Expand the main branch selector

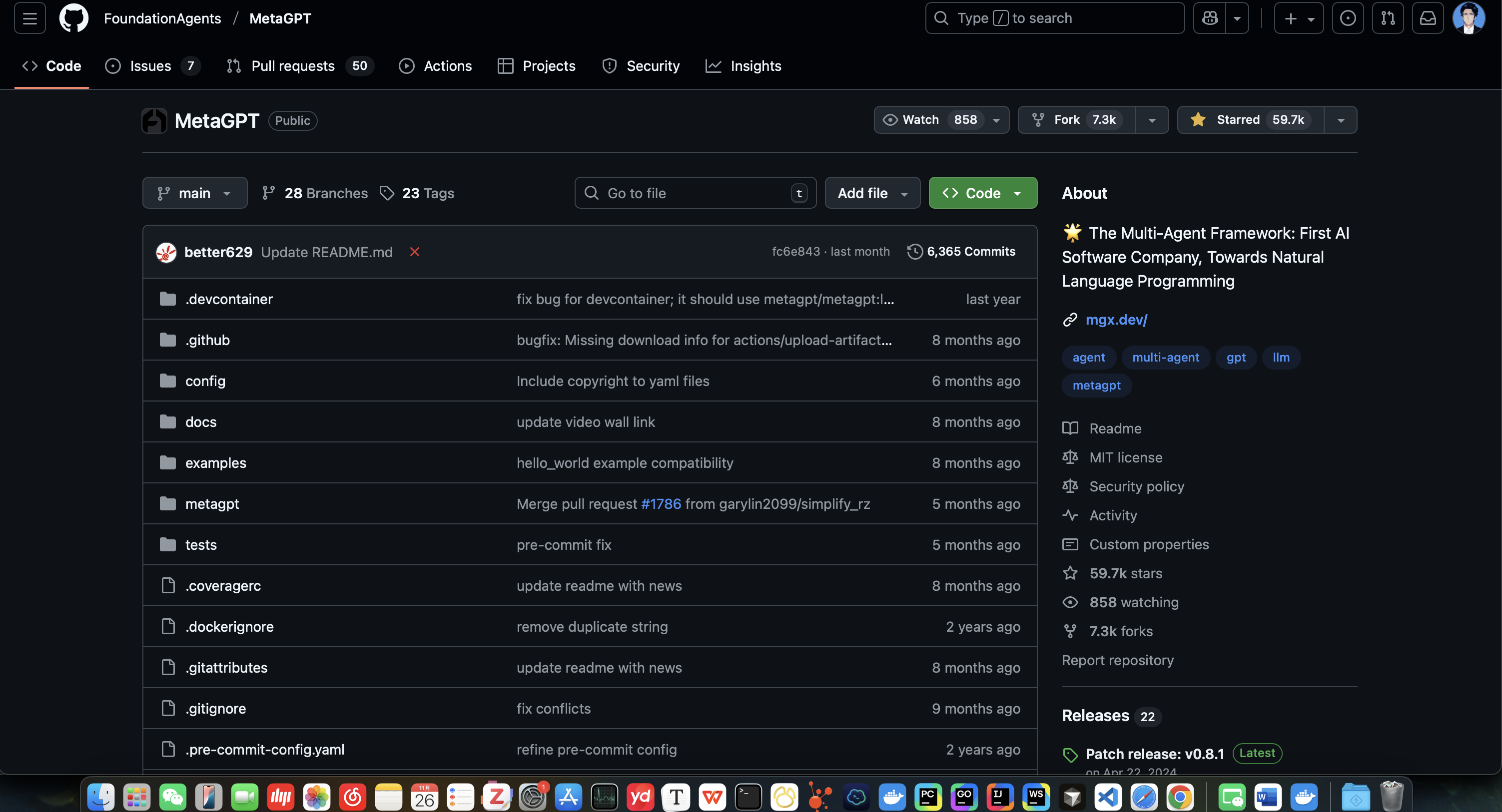195,193
